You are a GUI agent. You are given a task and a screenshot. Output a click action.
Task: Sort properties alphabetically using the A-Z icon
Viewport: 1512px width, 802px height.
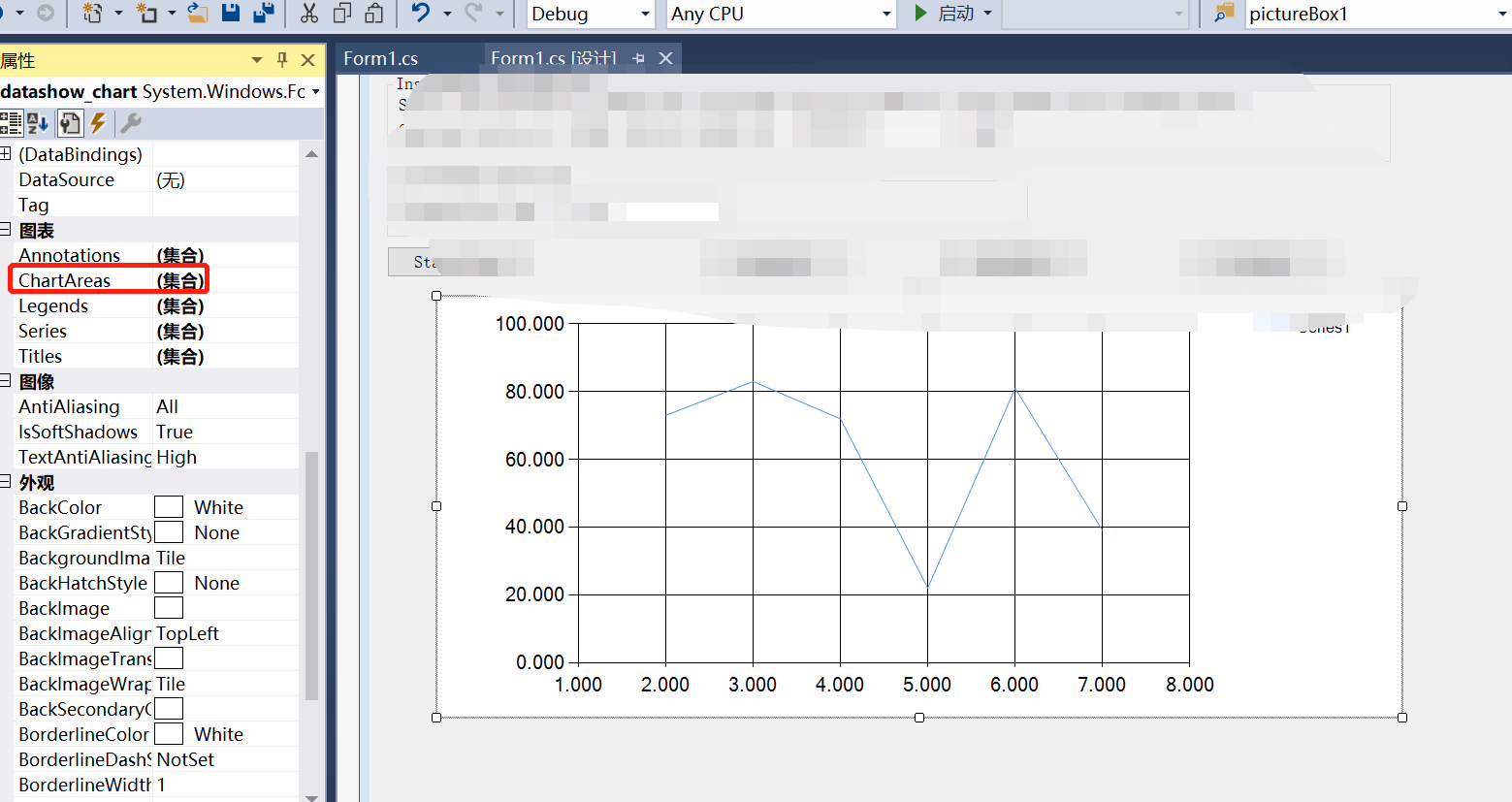pyautogui.click(x=37, y=123)
